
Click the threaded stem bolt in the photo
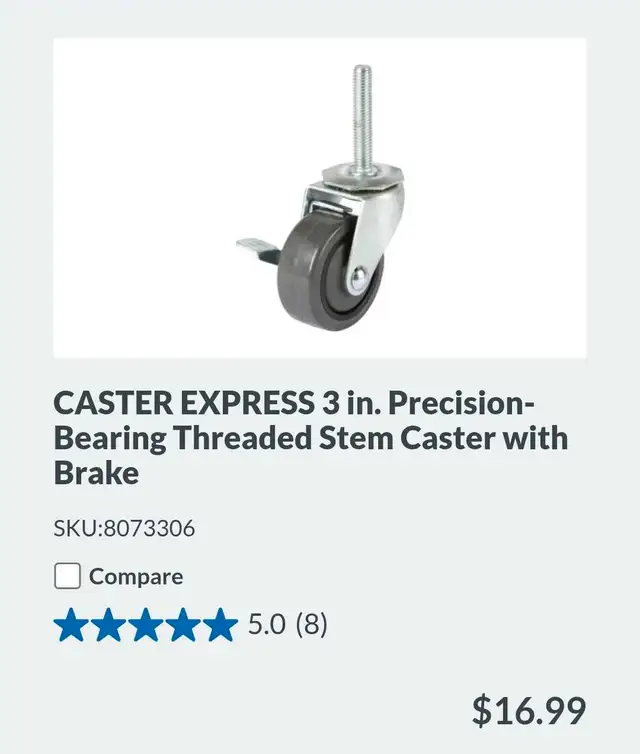(363, 118)
